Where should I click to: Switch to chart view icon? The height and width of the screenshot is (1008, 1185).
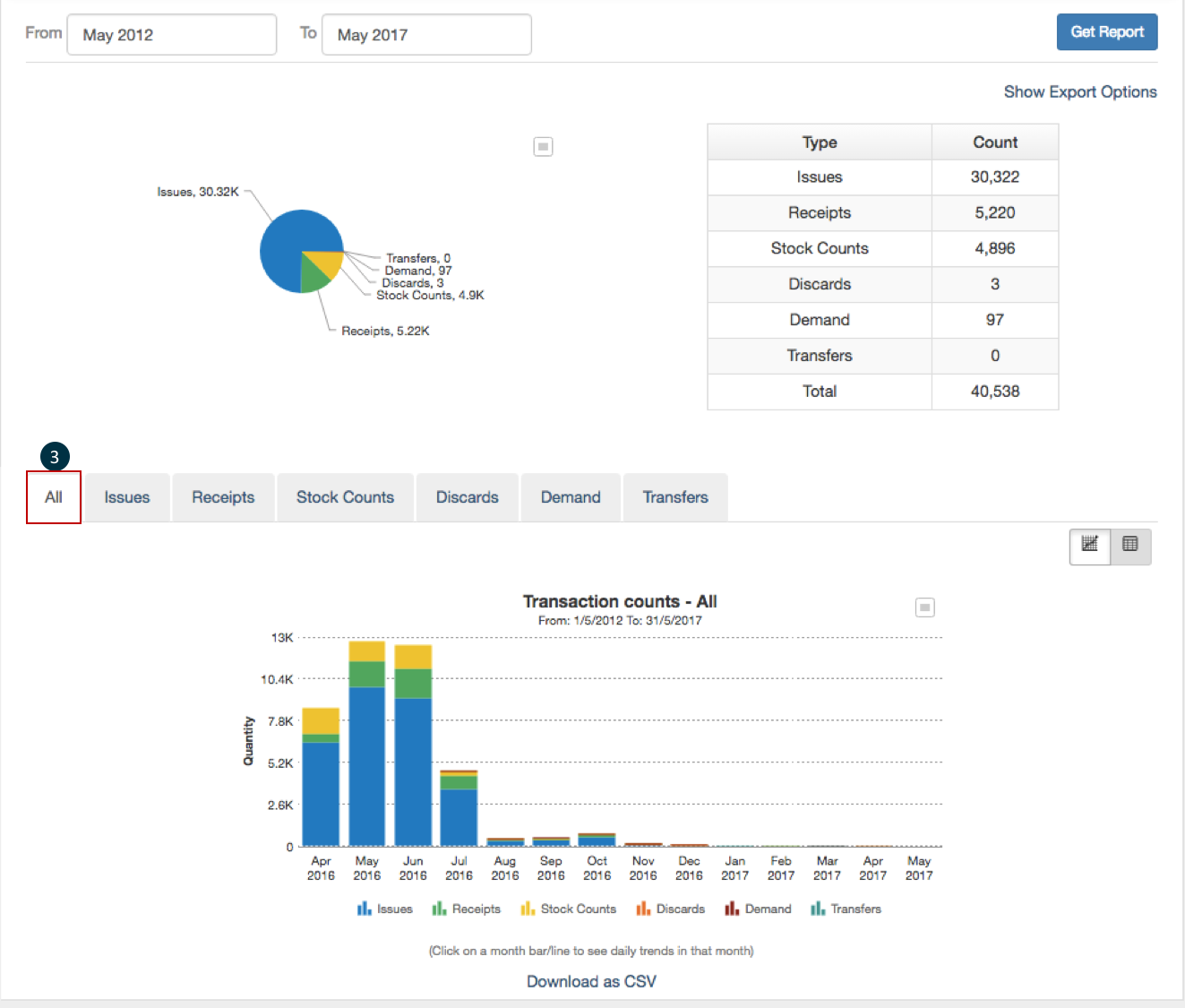(x=1090, y=546)
